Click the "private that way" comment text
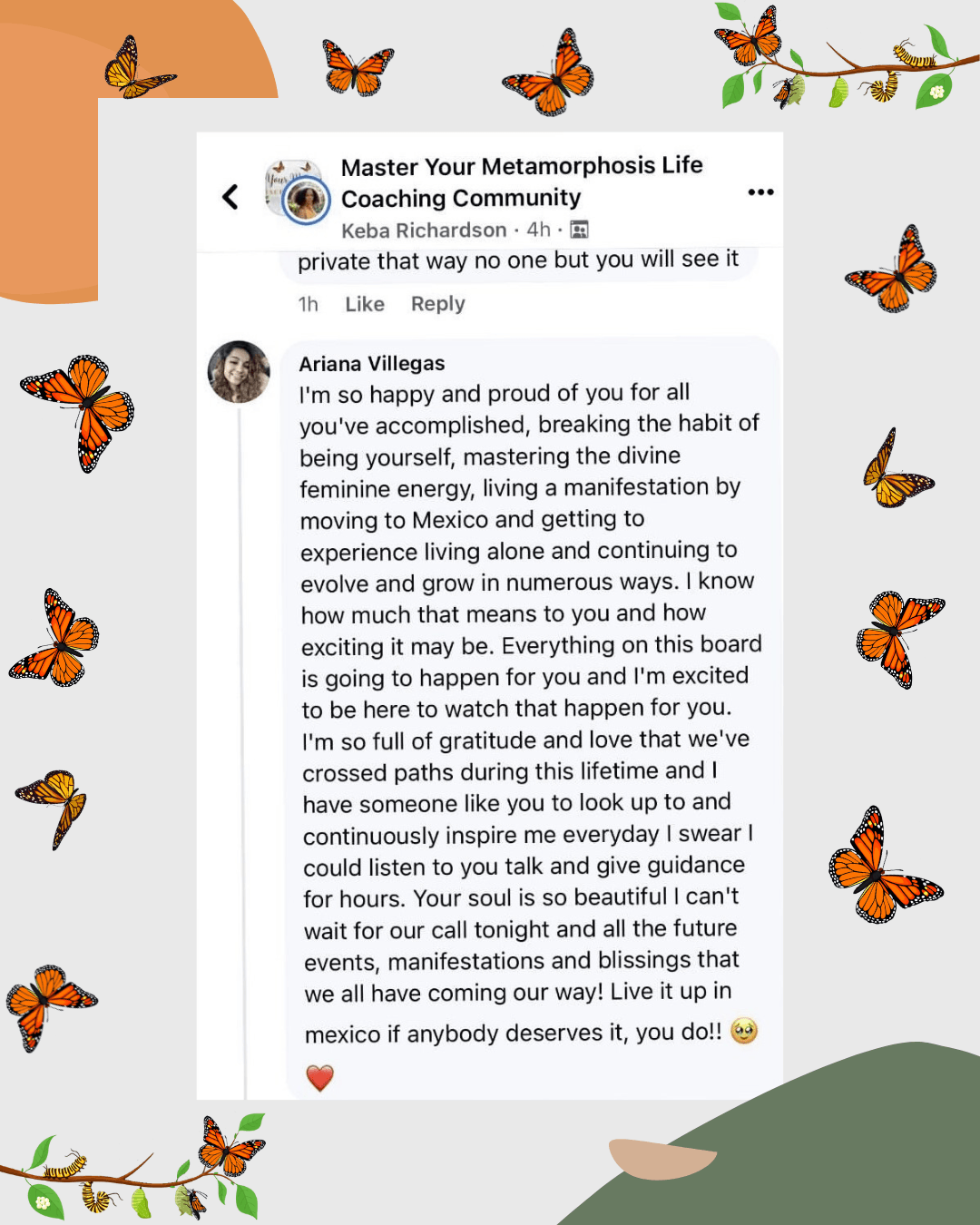This screenshot has width=980, height=1225. [517, 261]
